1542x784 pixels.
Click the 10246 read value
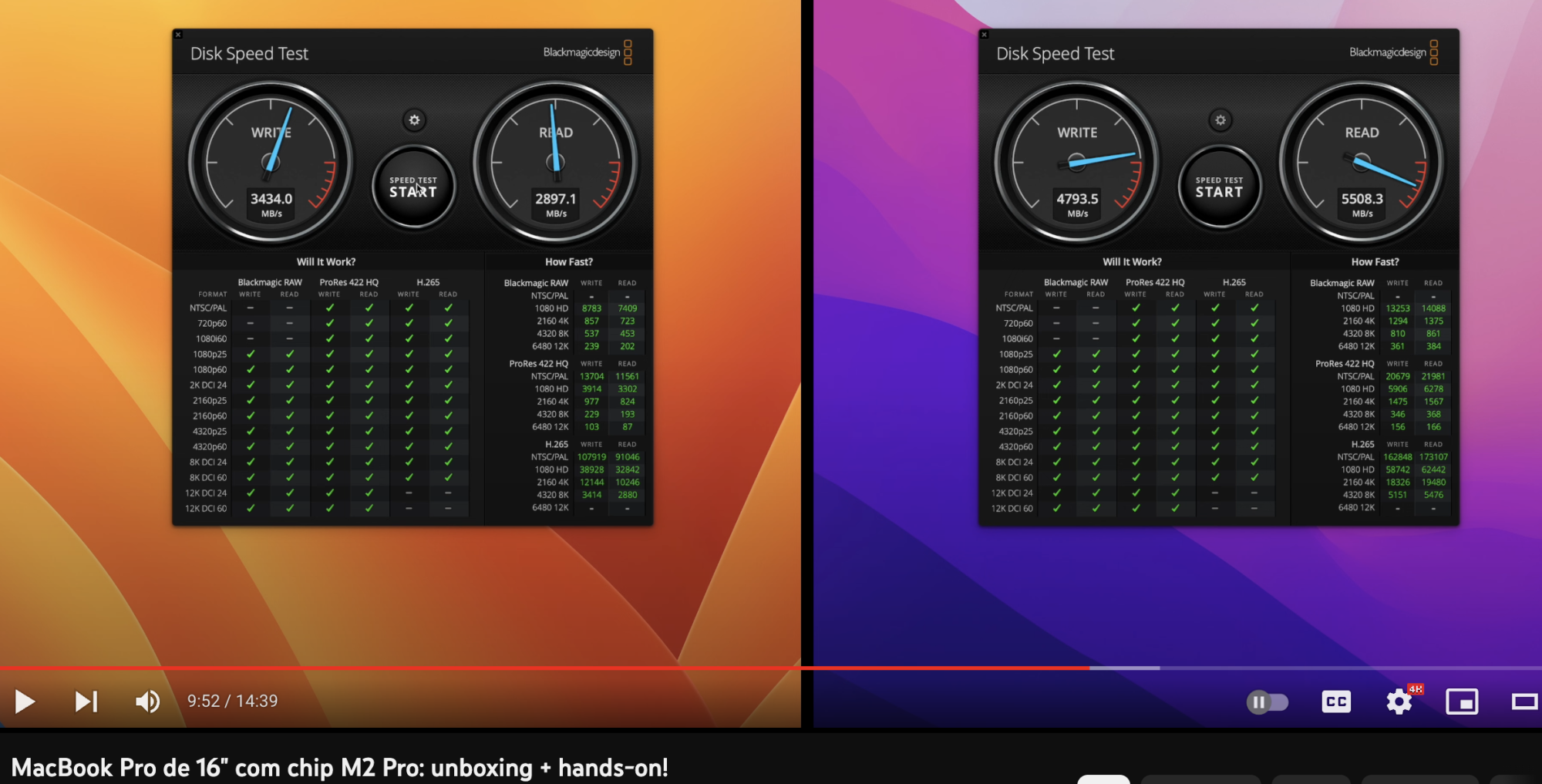click(x=628, y=483)
